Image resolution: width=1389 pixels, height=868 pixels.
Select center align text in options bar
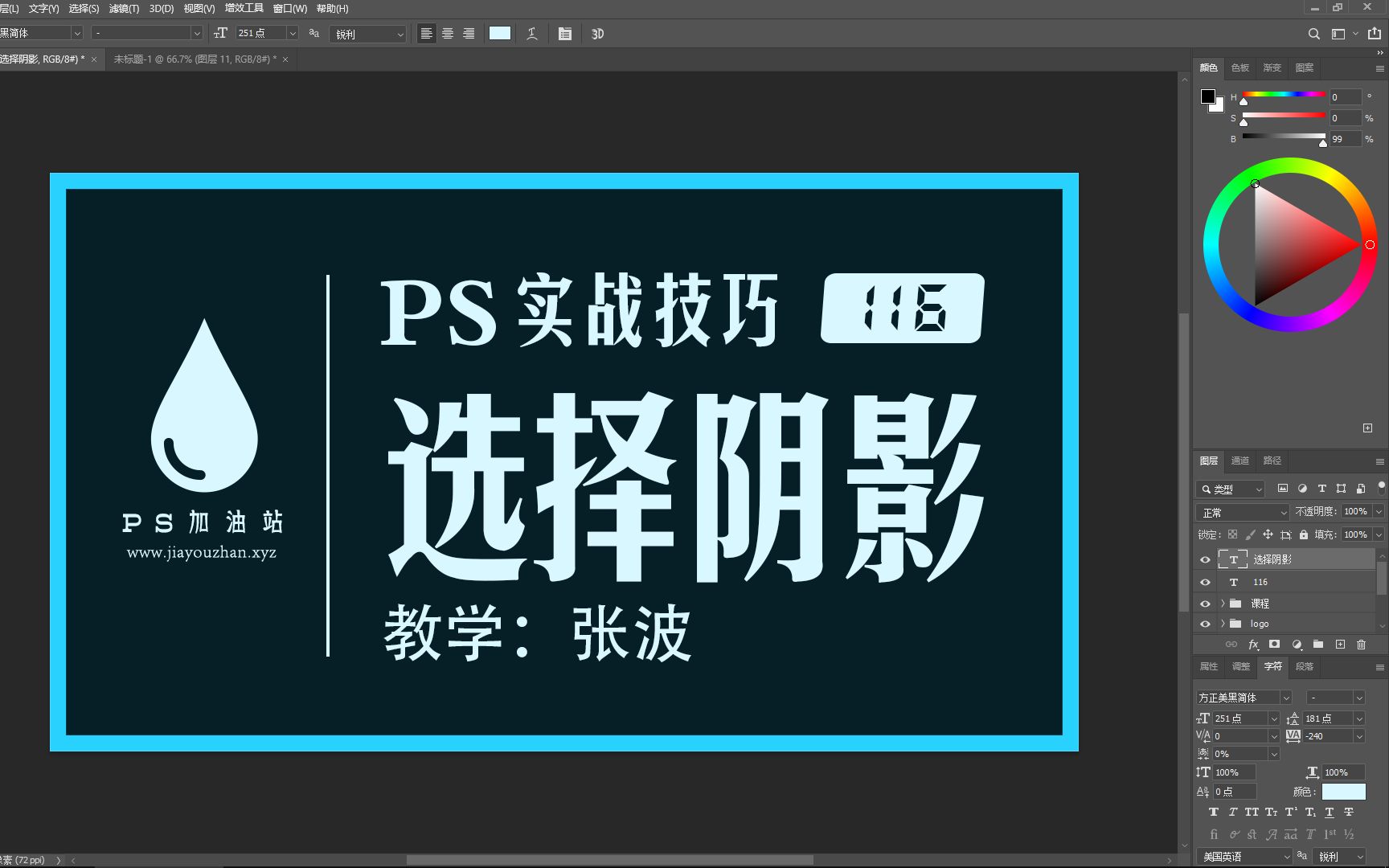448,34
